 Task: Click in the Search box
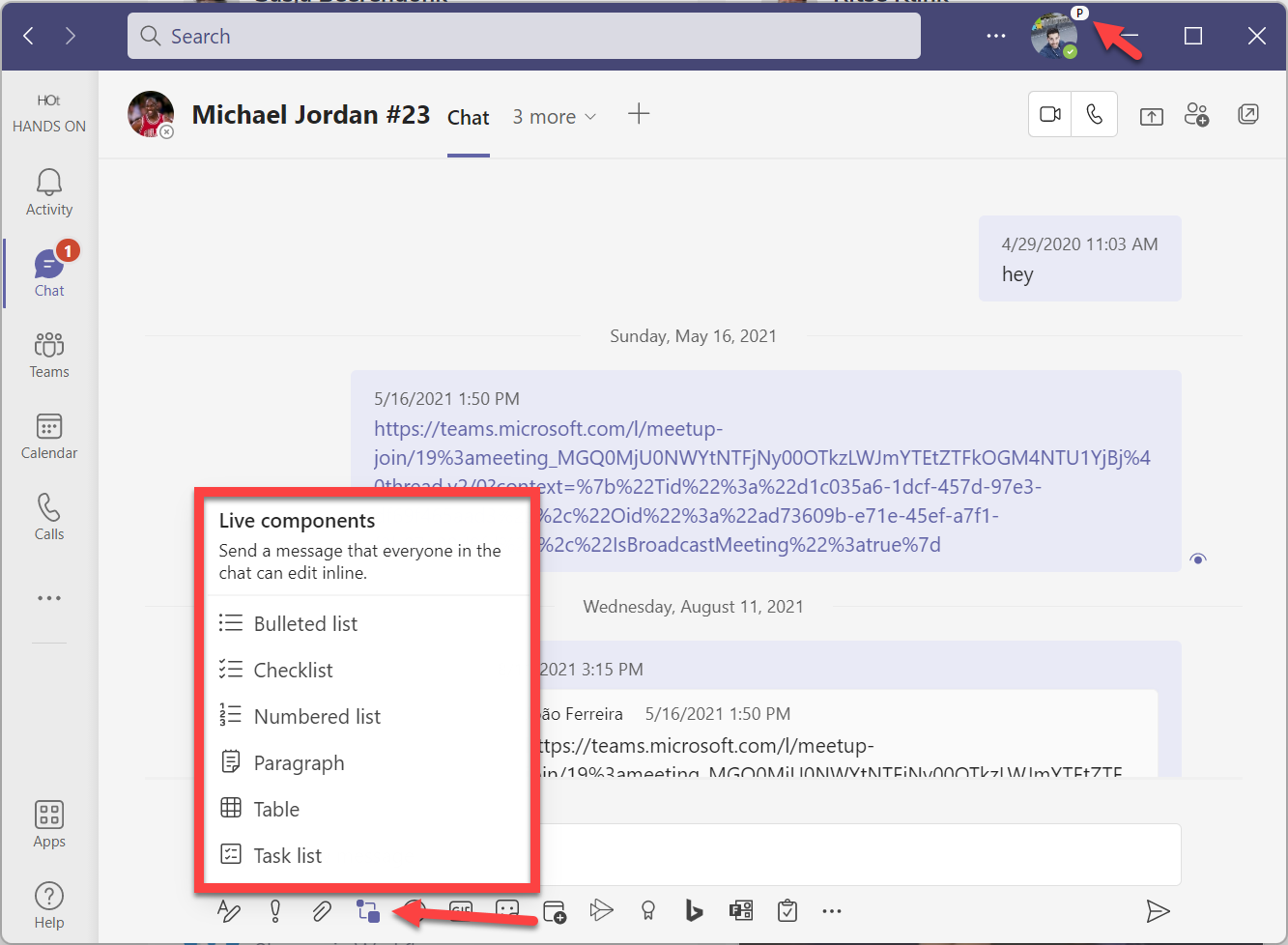[524, 37]
